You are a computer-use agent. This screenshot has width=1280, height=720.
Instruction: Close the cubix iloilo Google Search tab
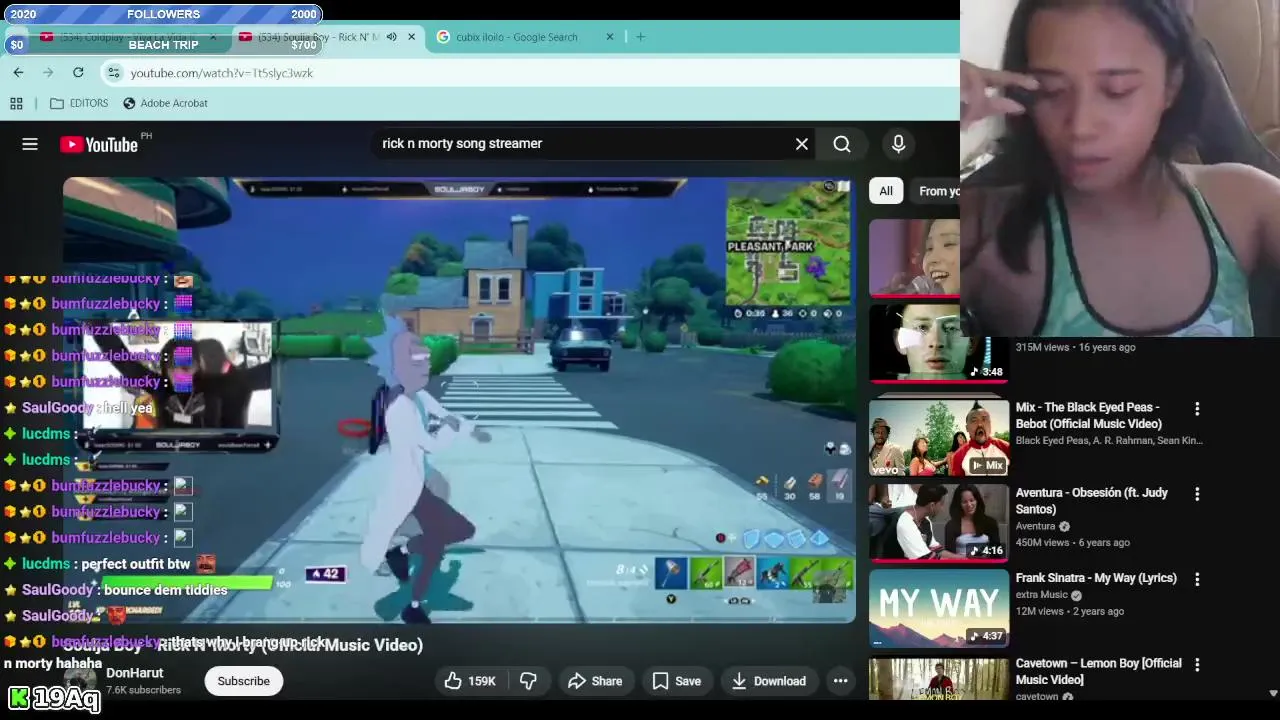coord(610,37)
